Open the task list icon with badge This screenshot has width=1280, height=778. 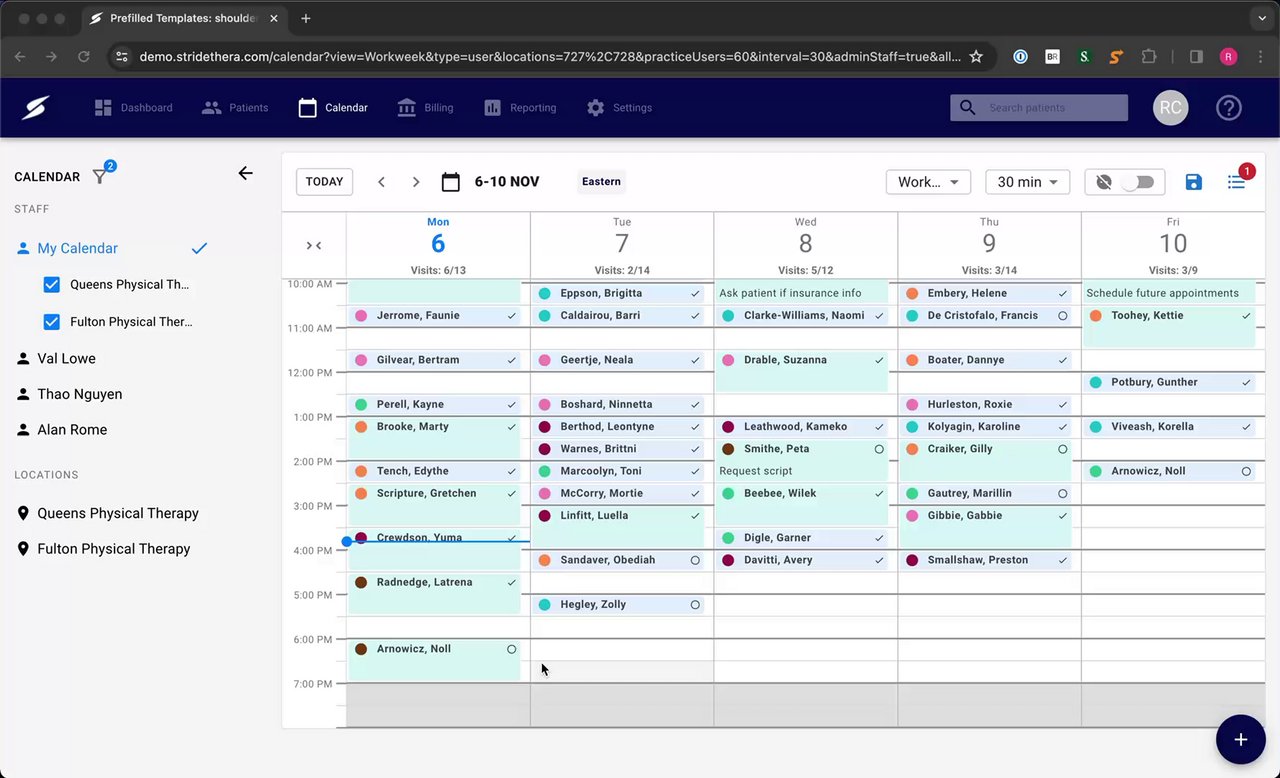click(x=1237, y=182)
